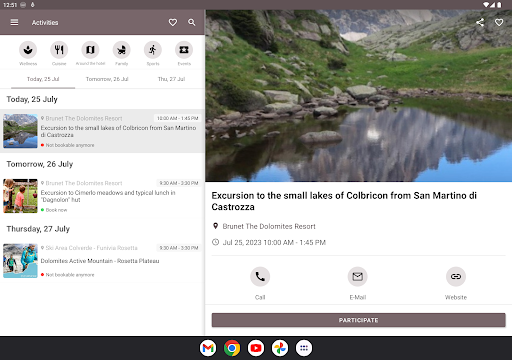Share this excursion via share icon
The image size is (512, 360).
point(480,22)
